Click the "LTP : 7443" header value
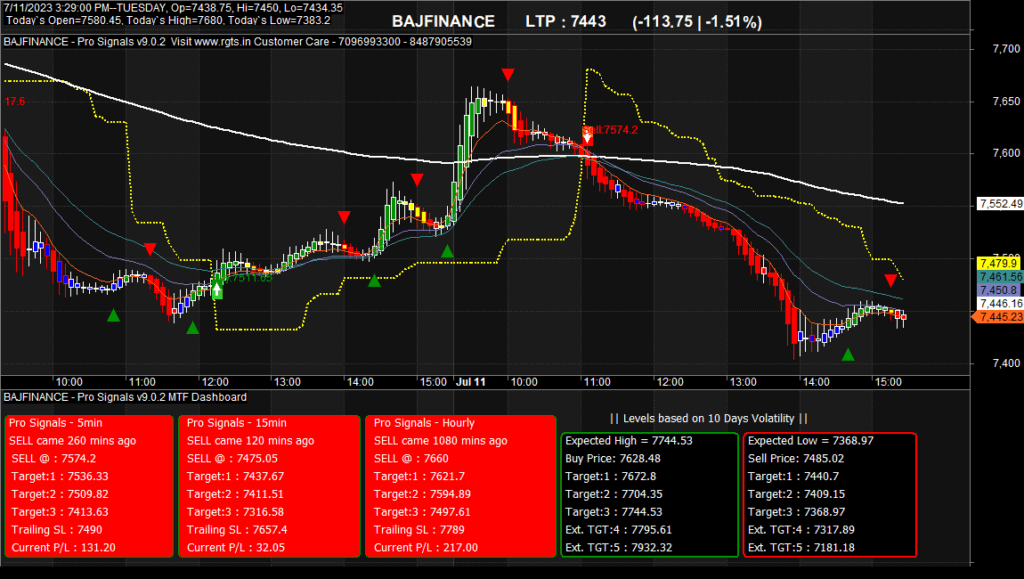 pyautogui.click(x=566, y=22)
